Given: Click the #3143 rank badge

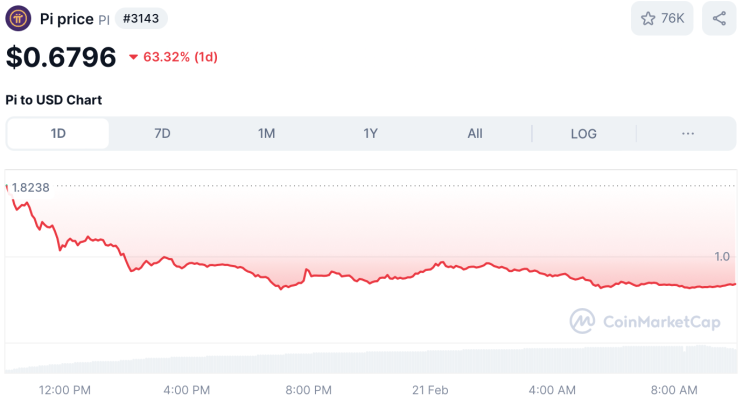Looking at the screenshot, I should coord(141,18).
